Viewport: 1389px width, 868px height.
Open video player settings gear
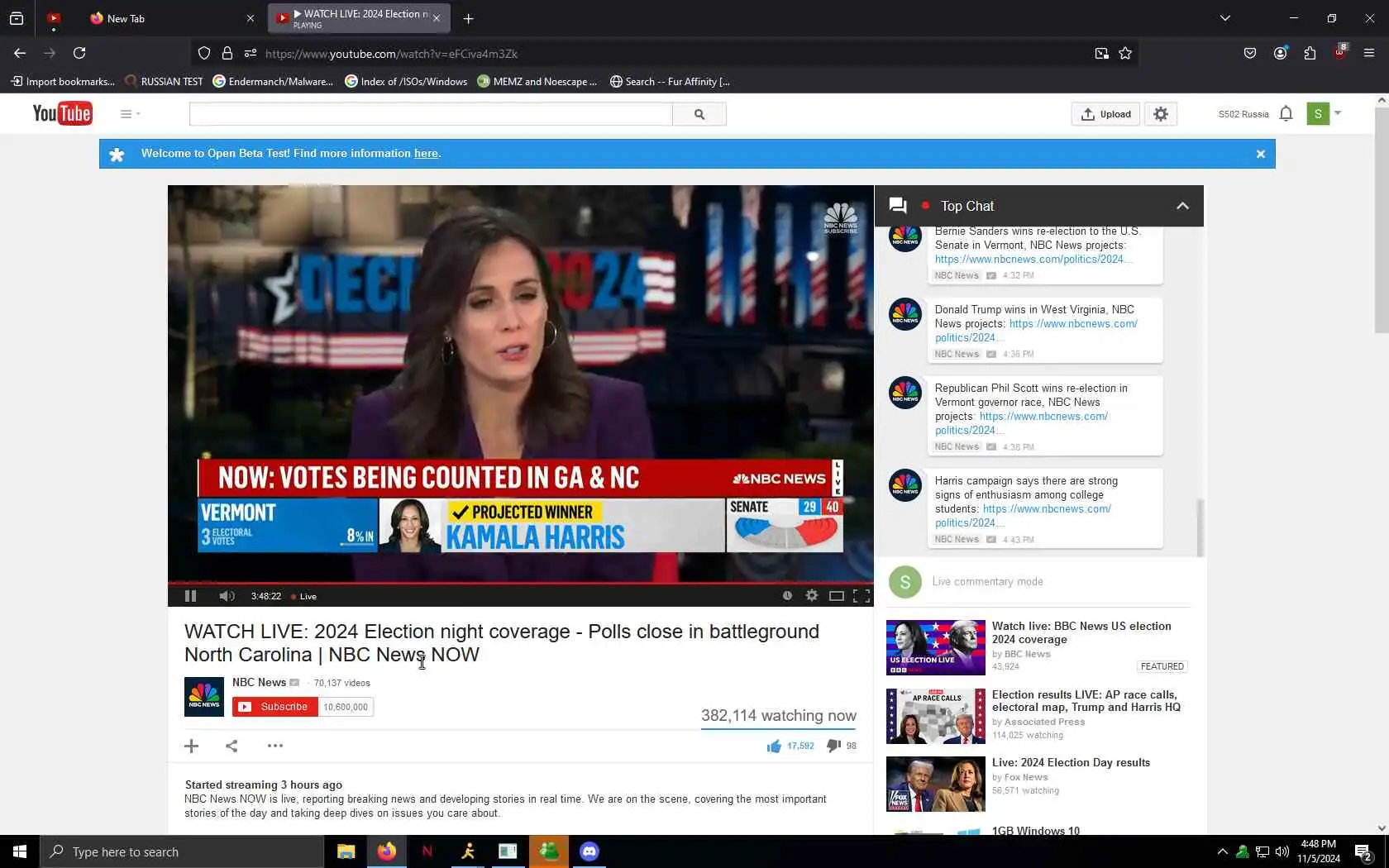[812, 596]
